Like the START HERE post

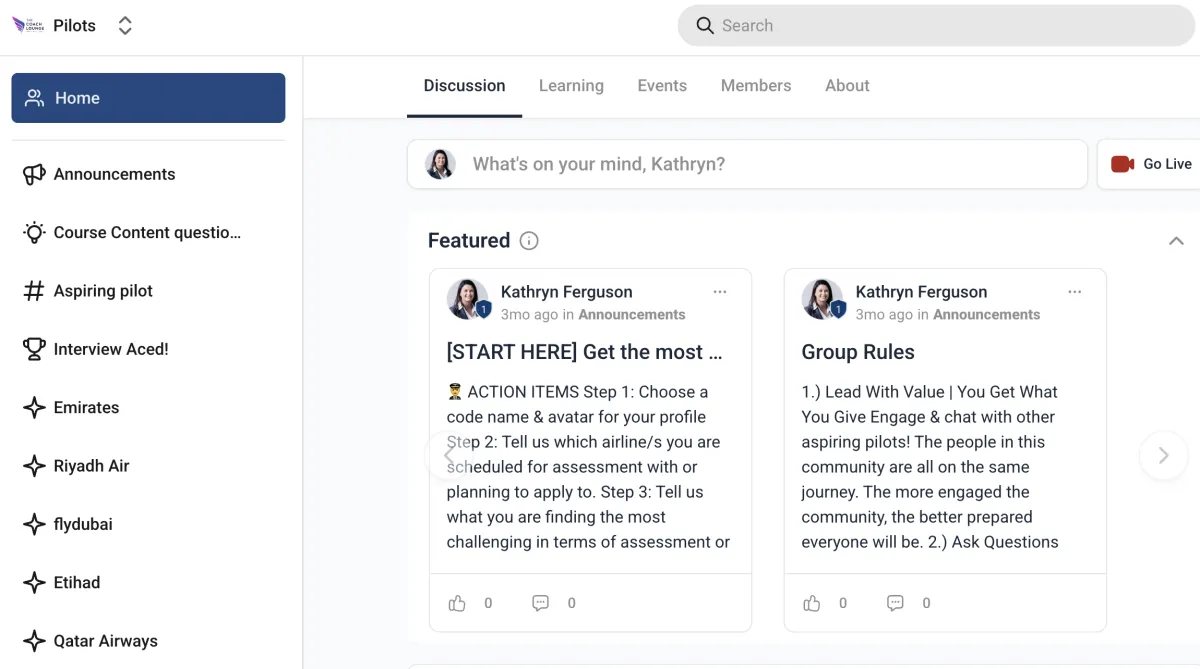coord(457,603)
